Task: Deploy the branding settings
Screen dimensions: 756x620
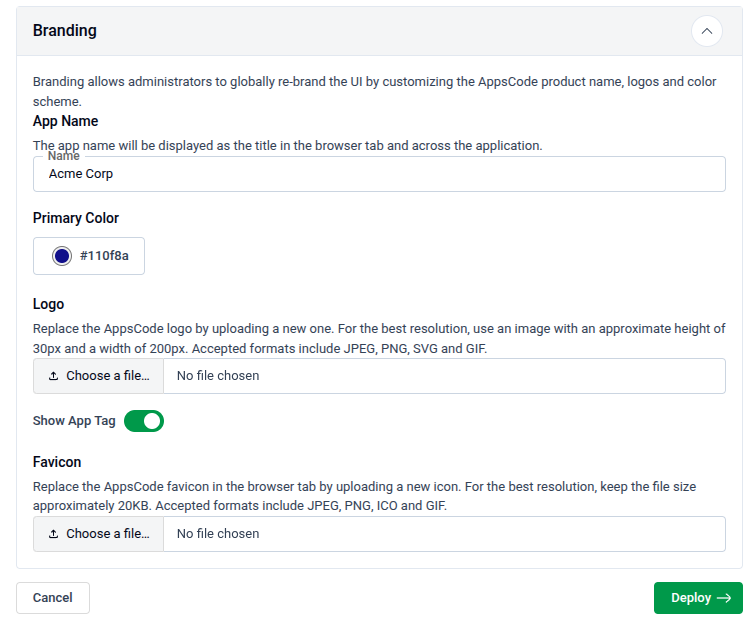Action: pyautogui.click(x=697, y=598)
